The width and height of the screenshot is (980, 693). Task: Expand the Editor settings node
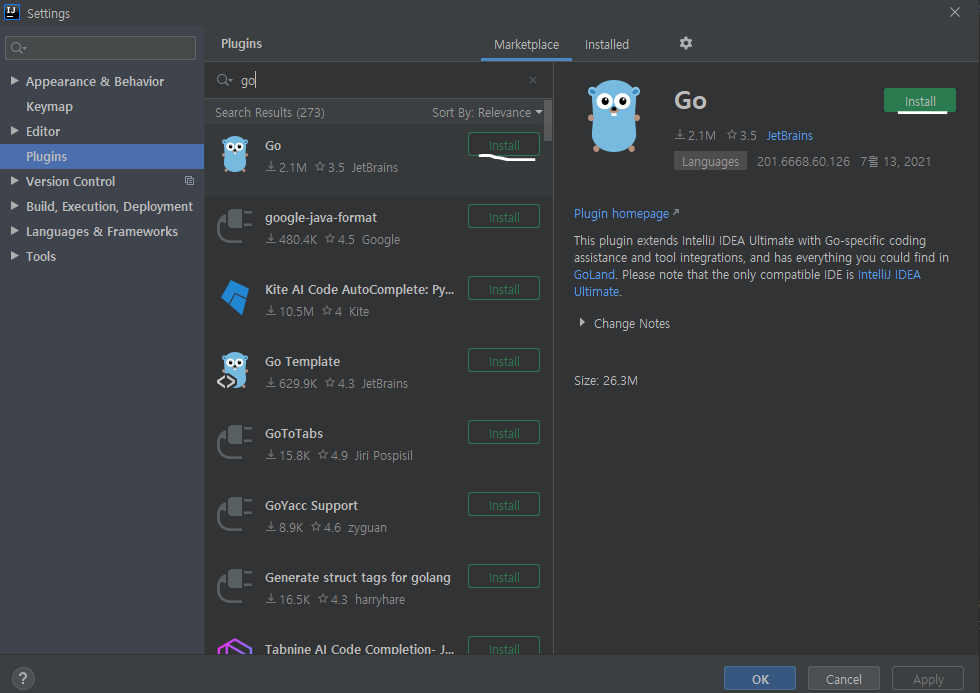click(x=14, y=131)
